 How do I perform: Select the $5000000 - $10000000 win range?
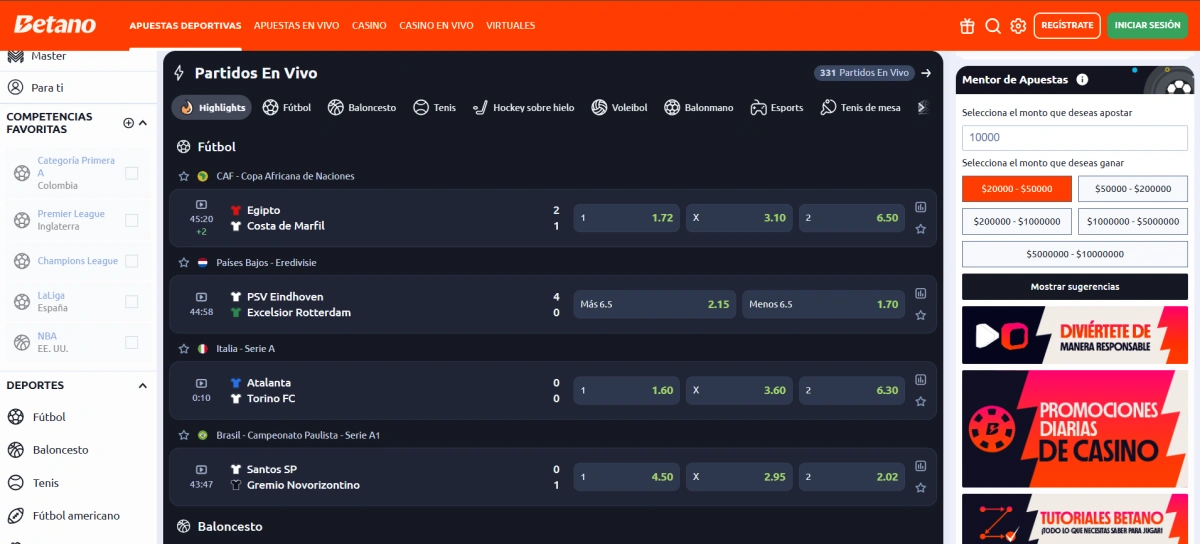1075,254
